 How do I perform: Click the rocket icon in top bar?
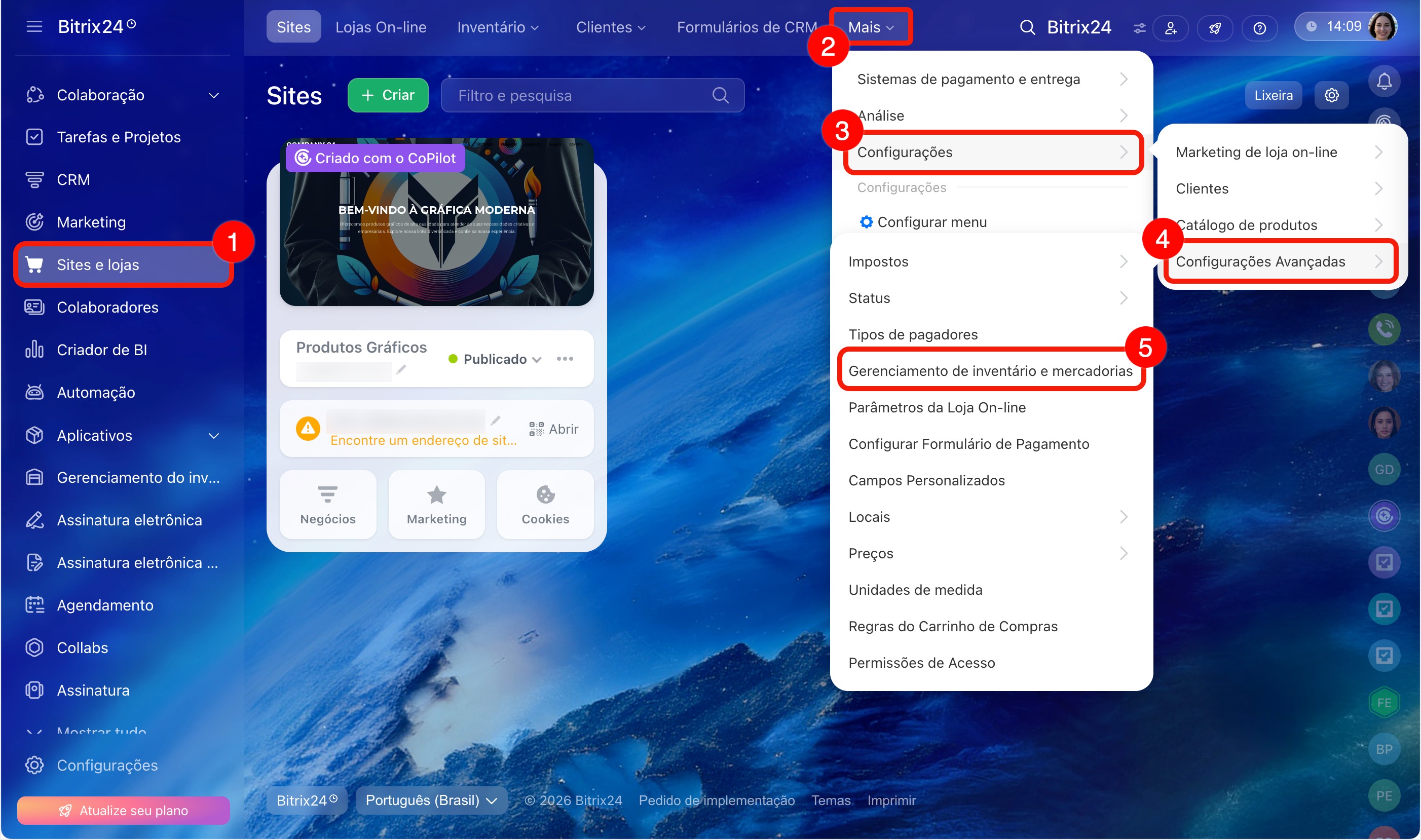[1214, 28]
